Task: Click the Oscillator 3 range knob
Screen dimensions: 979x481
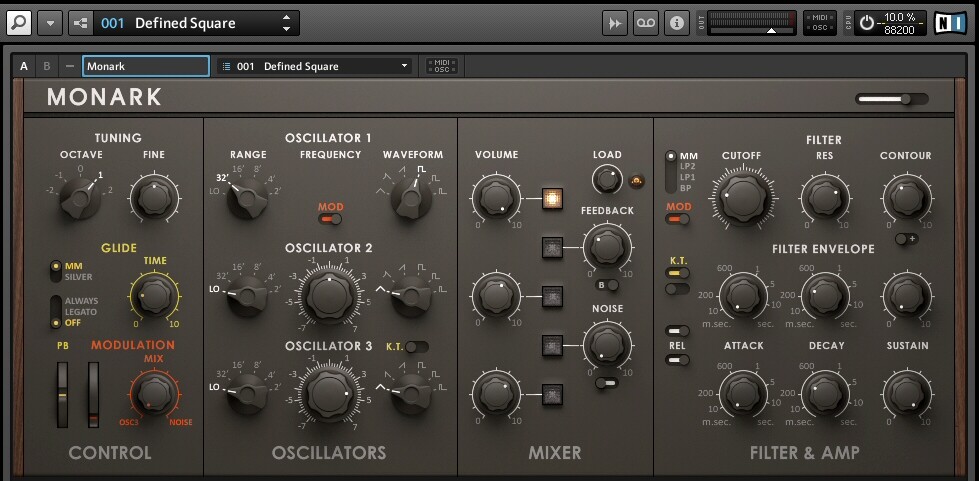Action: pyautogui.click(x=247, y=394)
